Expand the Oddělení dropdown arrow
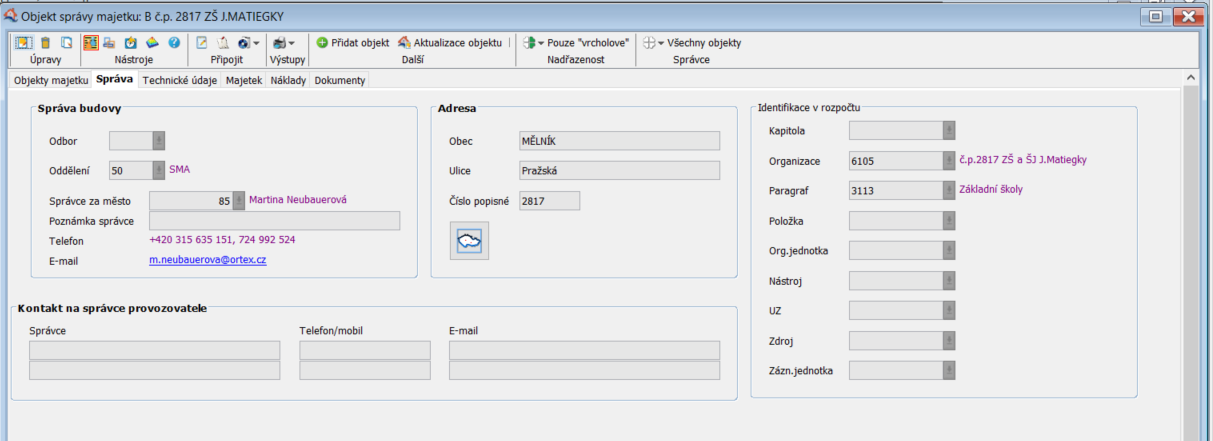This screenshot has width=1213, height=441. click(158, 171)
